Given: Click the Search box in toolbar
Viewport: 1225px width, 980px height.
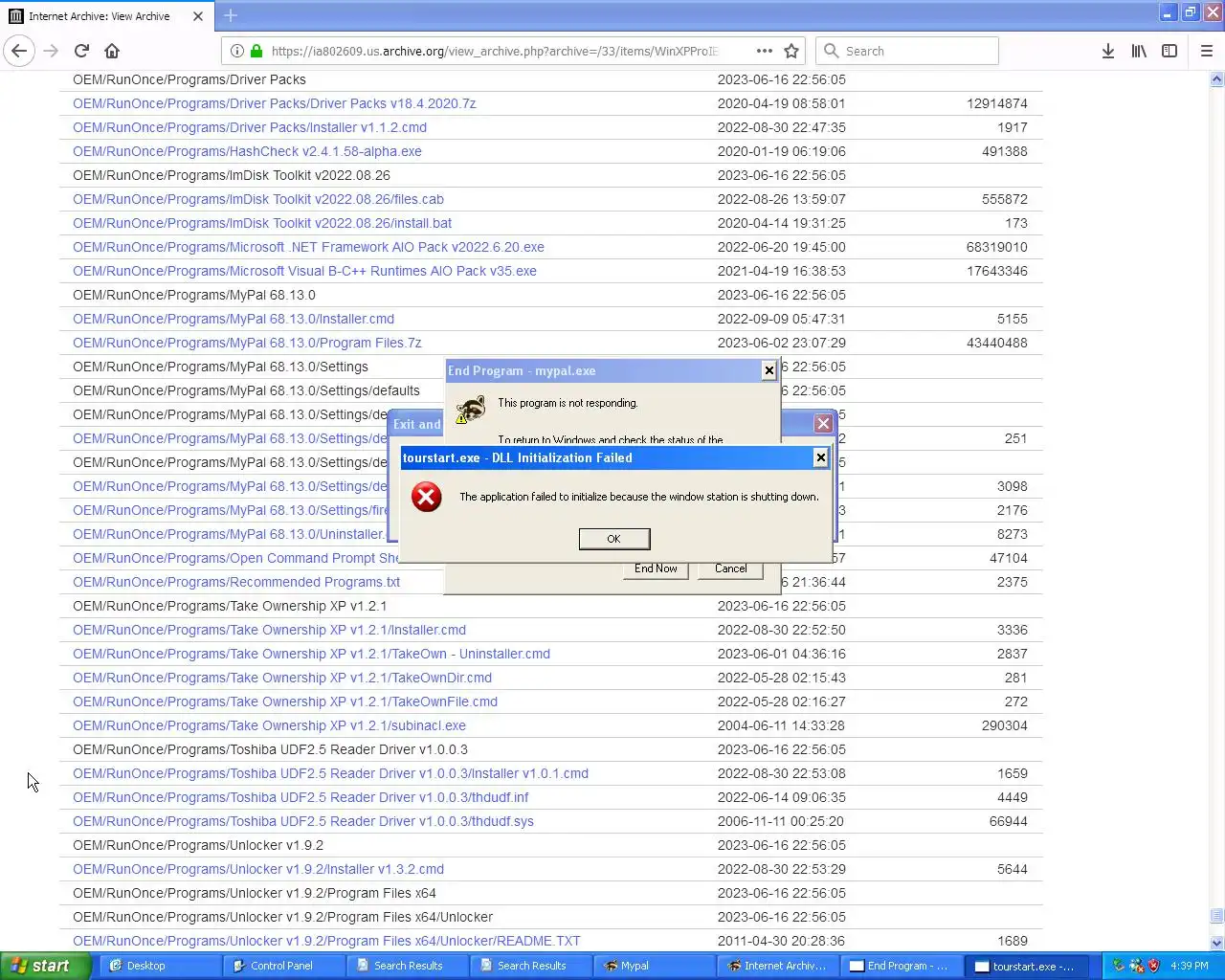Looking at the screenshot, I should [907, 51].
